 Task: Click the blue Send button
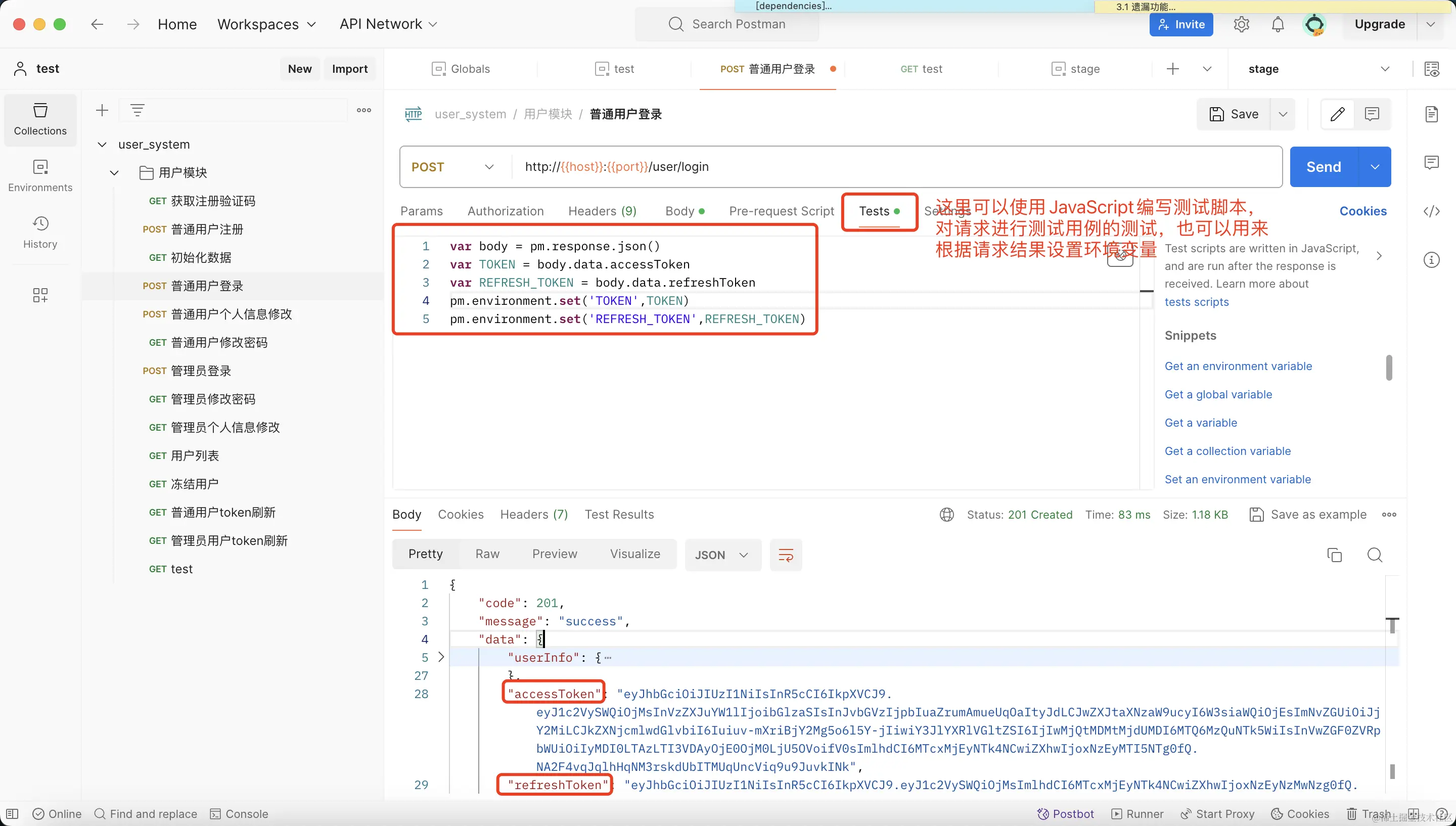[1323, 167]
